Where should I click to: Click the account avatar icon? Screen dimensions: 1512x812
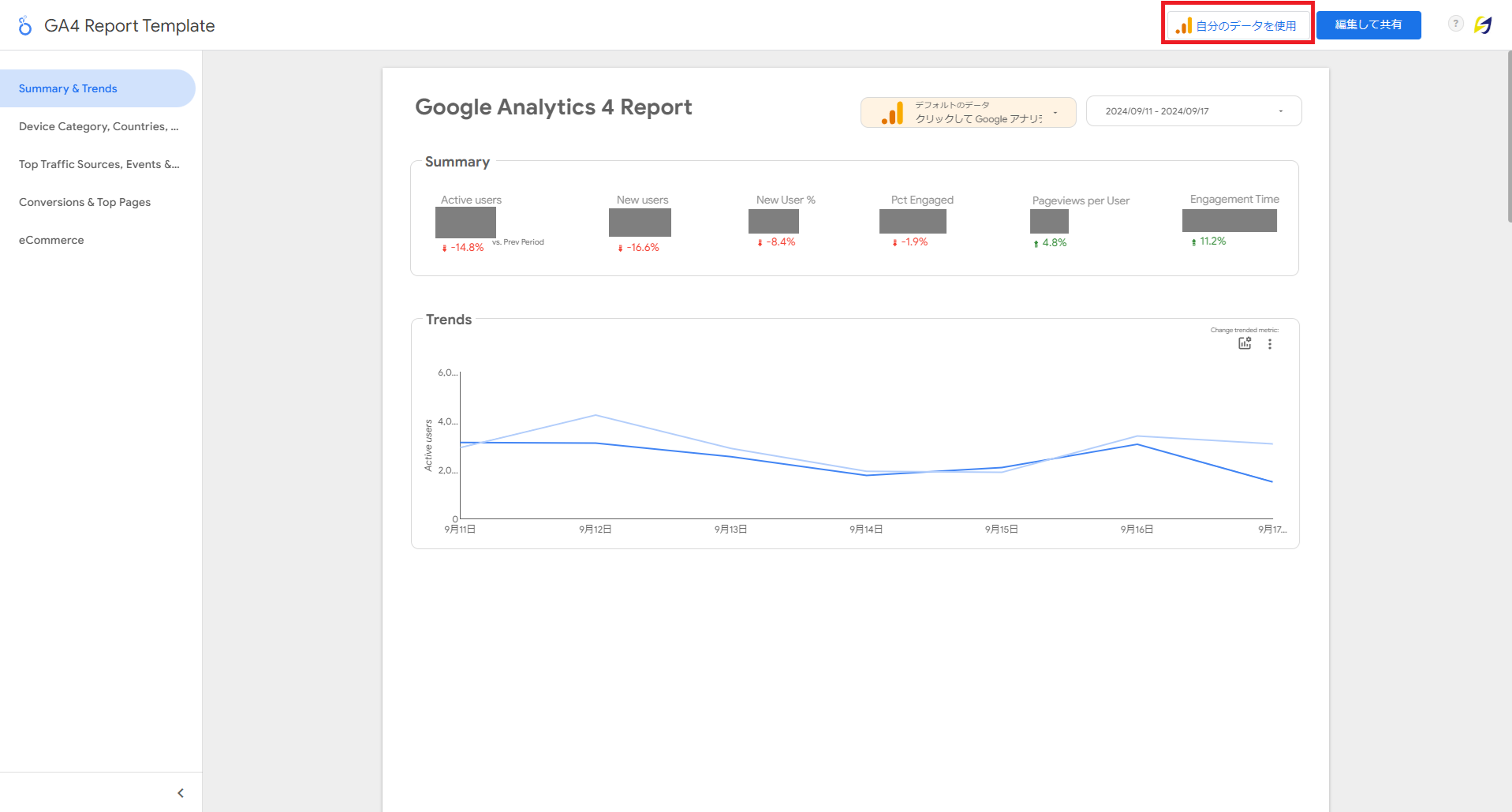1483,25
